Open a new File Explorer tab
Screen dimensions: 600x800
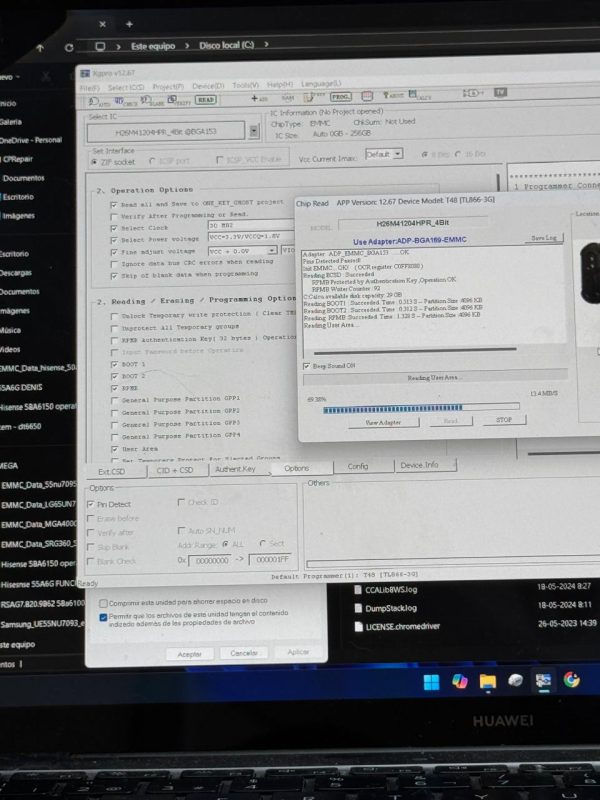[x=130, y=24]
